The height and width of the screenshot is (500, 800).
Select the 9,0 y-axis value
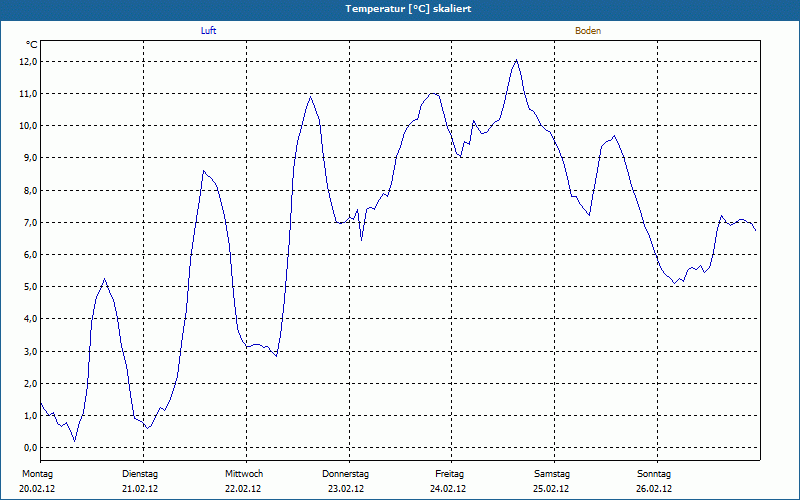point(30,158)
